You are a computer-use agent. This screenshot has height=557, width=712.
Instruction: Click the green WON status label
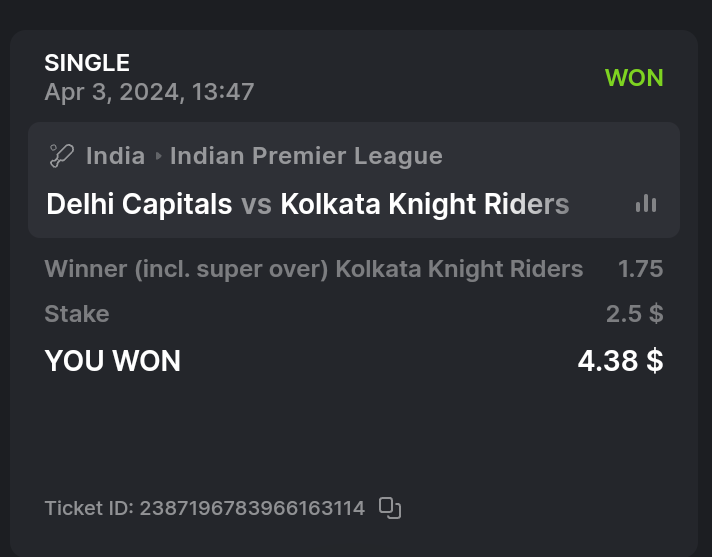(634, 78)
